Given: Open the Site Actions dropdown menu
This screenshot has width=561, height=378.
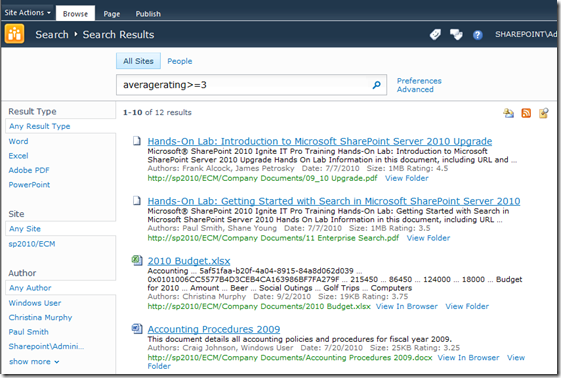Looking at the screenshot, I should pos(28,13).
